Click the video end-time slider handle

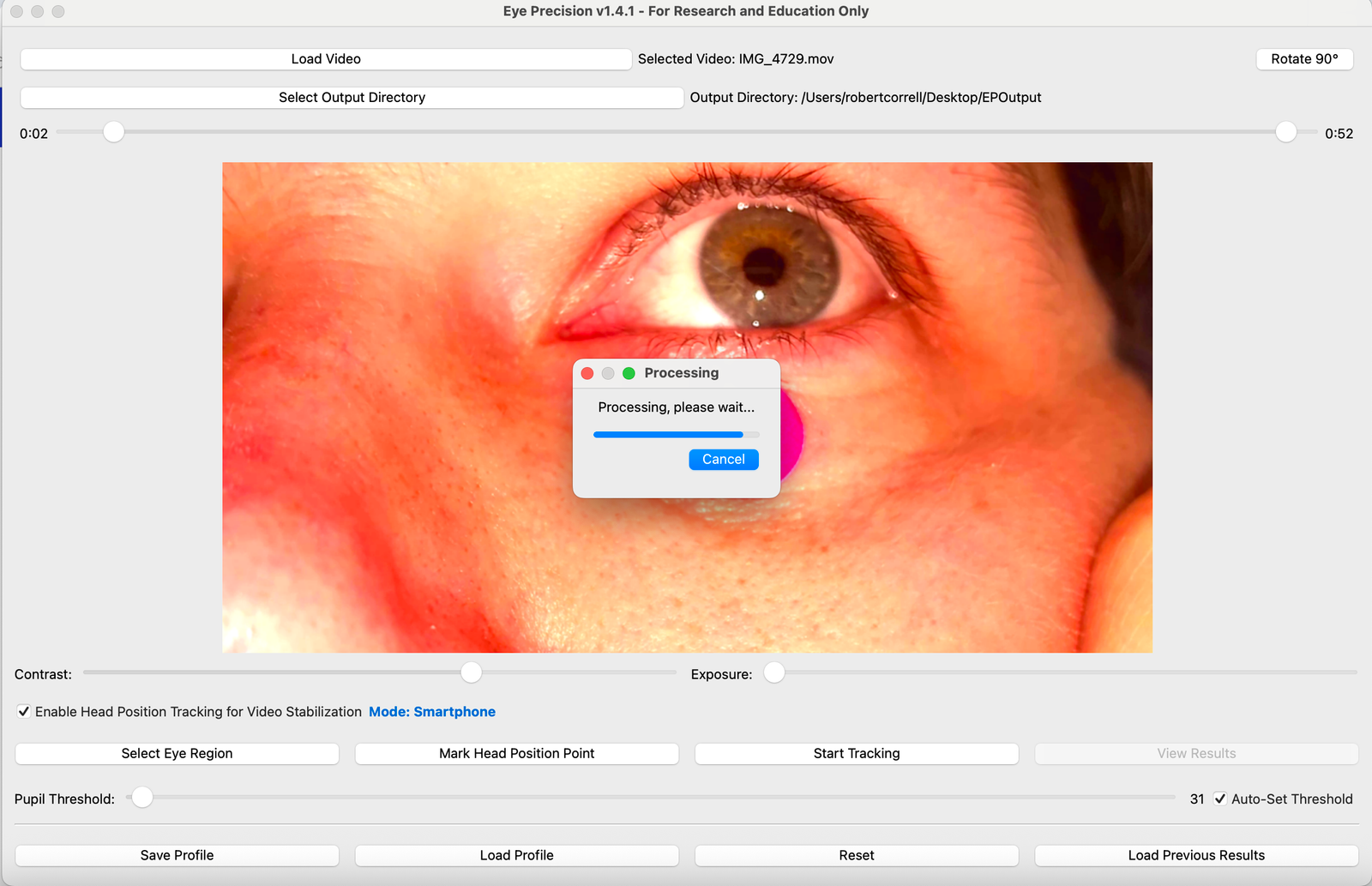pos(1285,132)
